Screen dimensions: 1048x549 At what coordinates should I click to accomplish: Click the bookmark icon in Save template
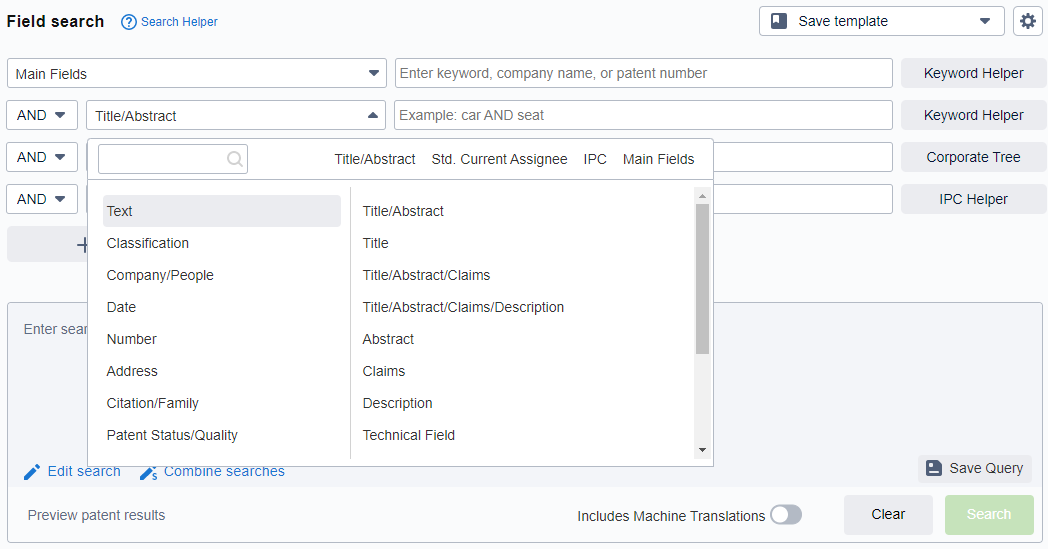point(779,21)
